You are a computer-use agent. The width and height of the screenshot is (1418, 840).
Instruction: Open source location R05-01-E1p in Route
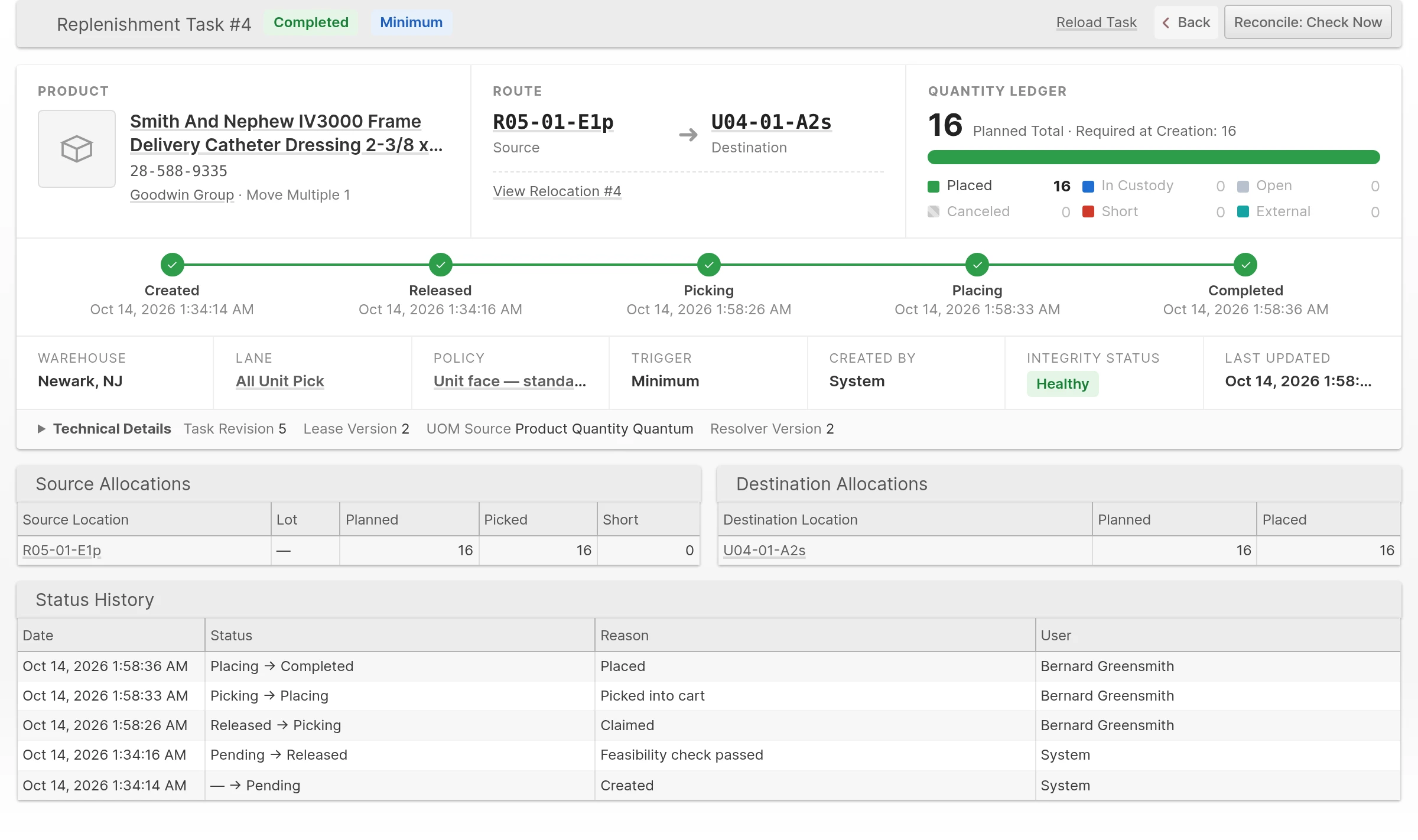(553, 122)
